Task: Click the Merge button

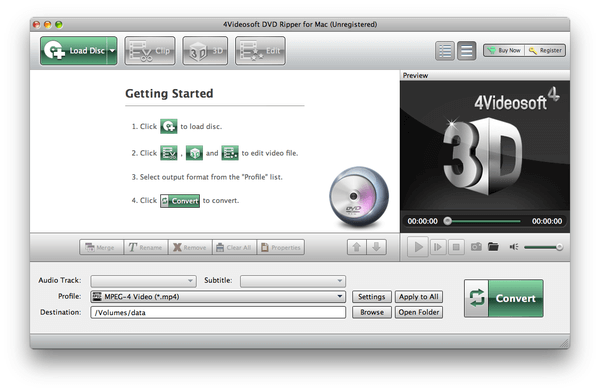Action: 102,247
